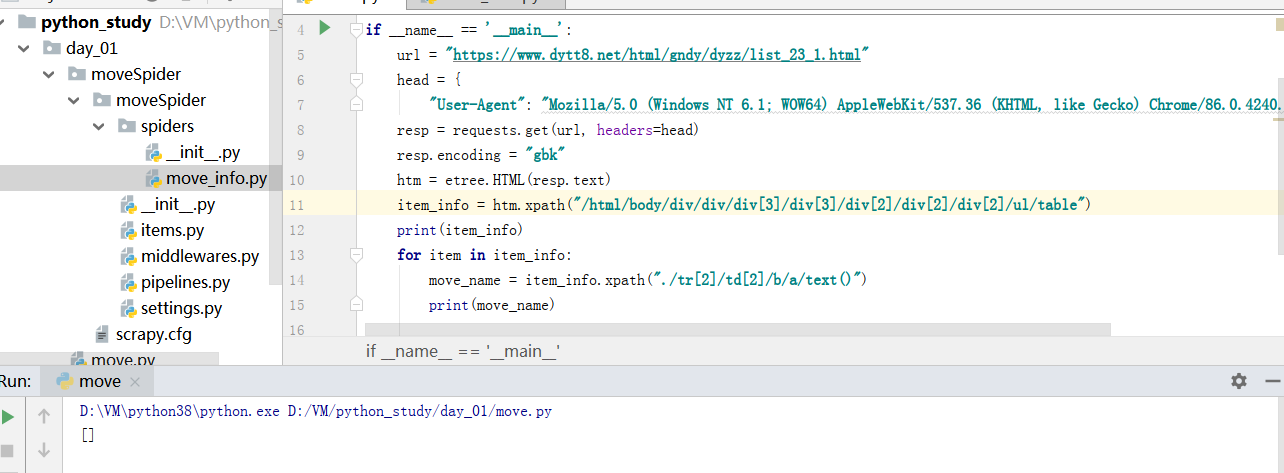Image resolution: width=1284 pixels, height=473 pixels.
Task: Fold the head dictionary block at line 6
Action: (356, 79)
